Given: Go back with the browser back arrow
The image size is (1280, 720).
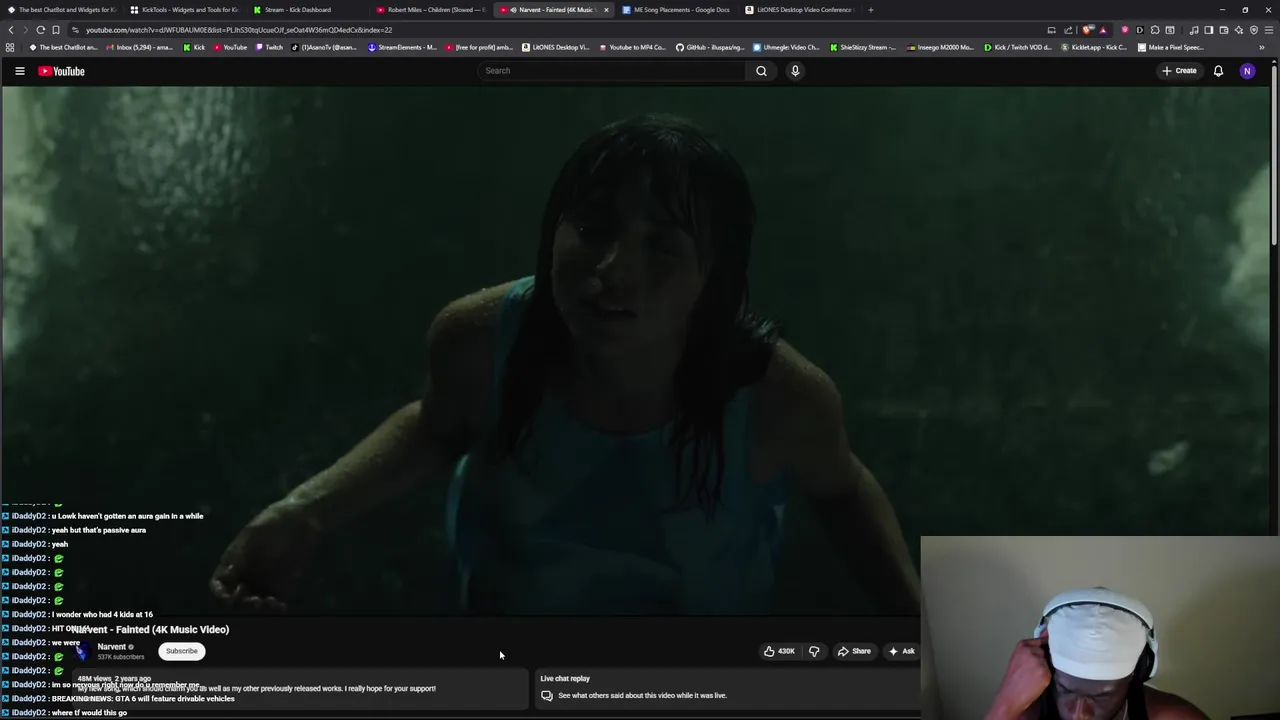Looking at the screenshot, I should tap(11, 30).
